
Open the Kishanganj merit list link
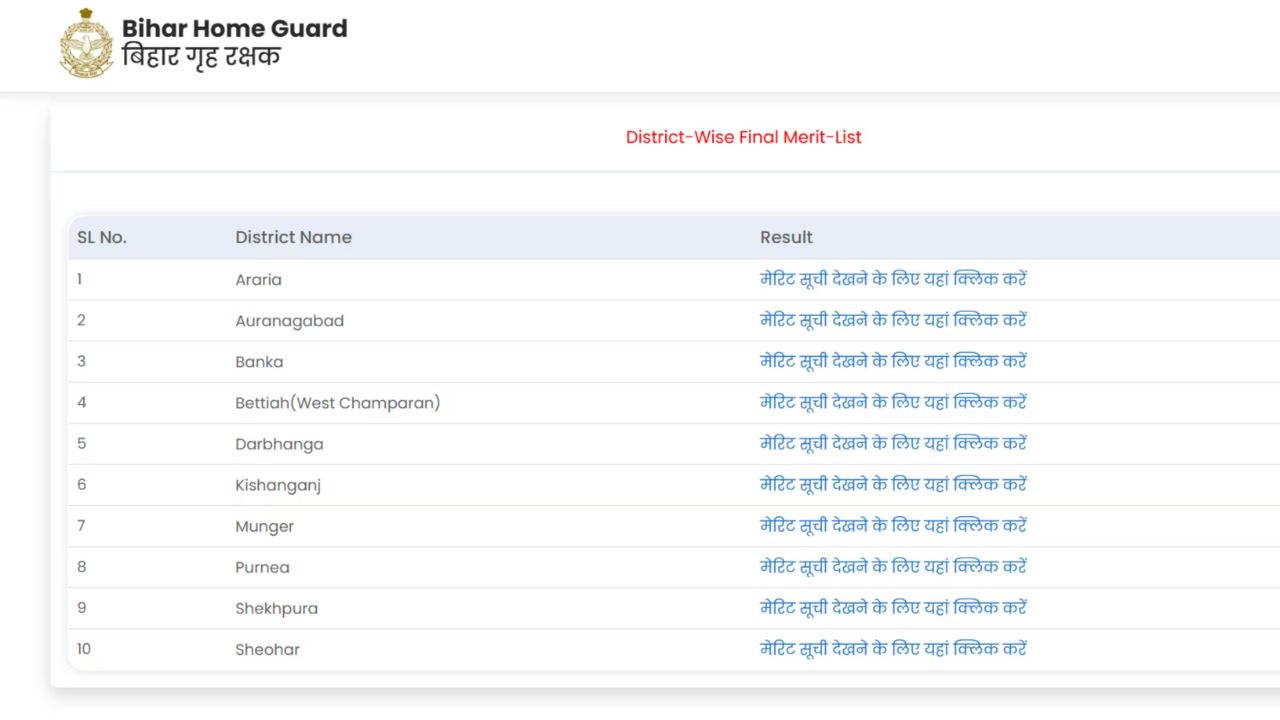893,484
